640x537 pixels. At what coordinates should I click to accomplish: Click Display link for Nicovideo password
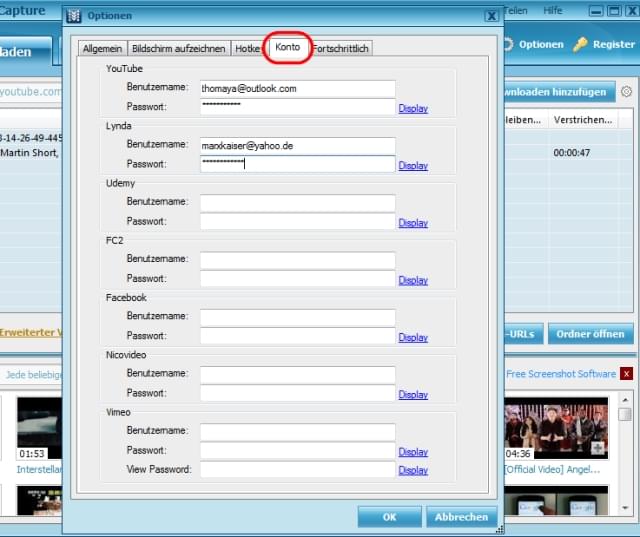pos(413,395)
